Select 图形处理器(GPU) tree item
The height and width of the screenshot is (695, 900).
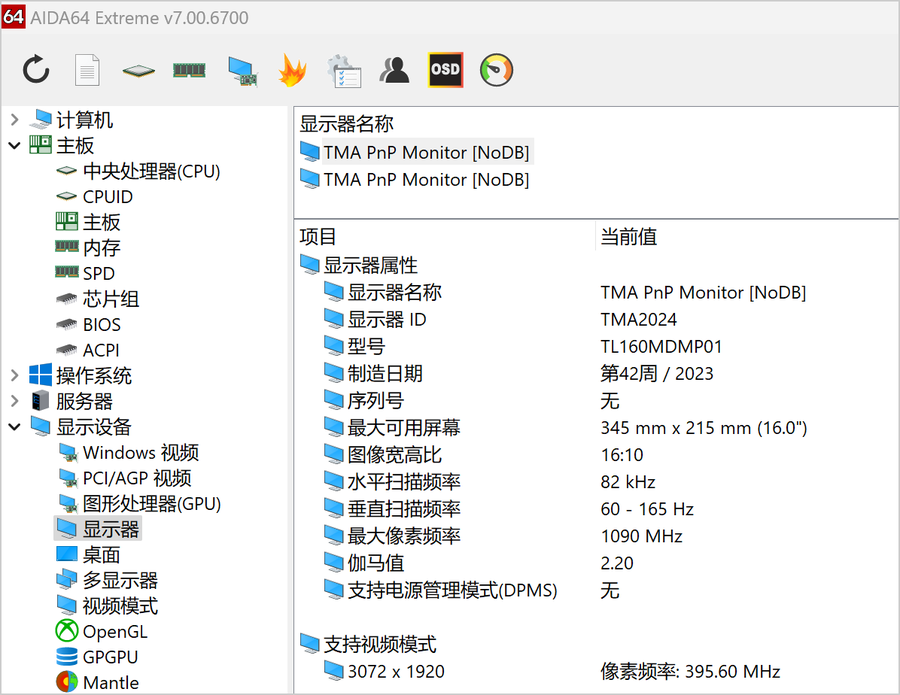tap(152, 503)
